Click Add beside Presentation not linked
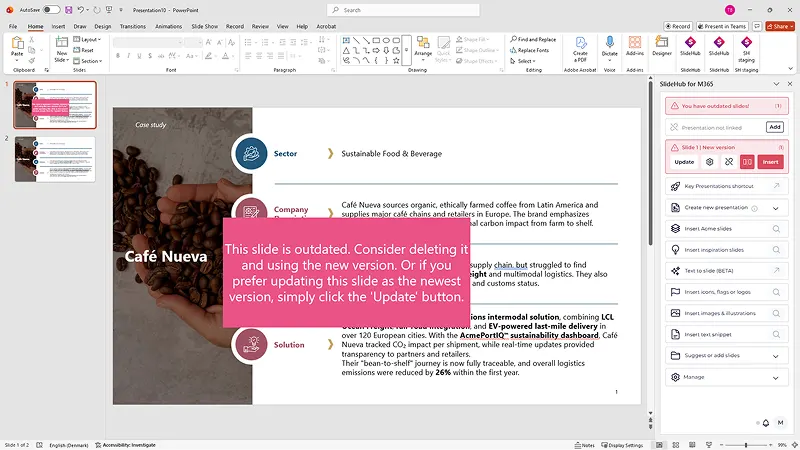 click(x=774, y=127)
